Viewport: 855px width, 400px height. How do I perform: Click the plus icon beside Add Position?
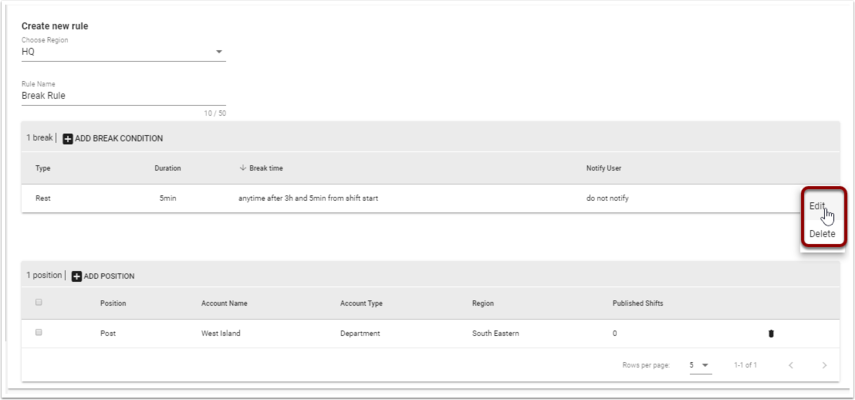[77, 277]
